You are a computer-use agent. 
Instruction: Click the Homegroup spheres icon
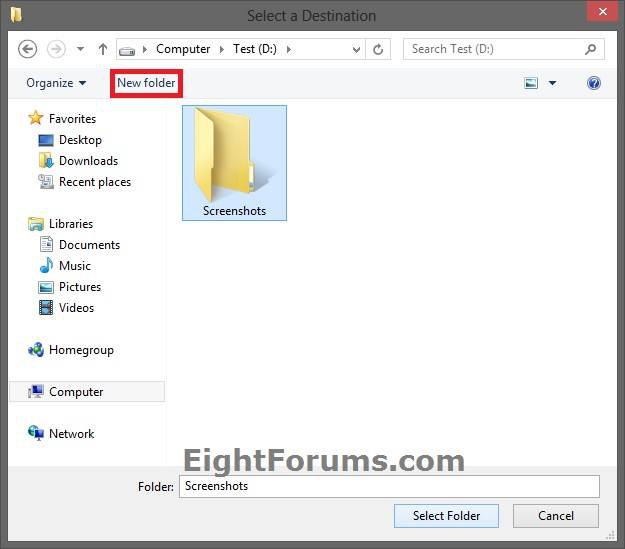pyautogui.click(x=36, y=350)
